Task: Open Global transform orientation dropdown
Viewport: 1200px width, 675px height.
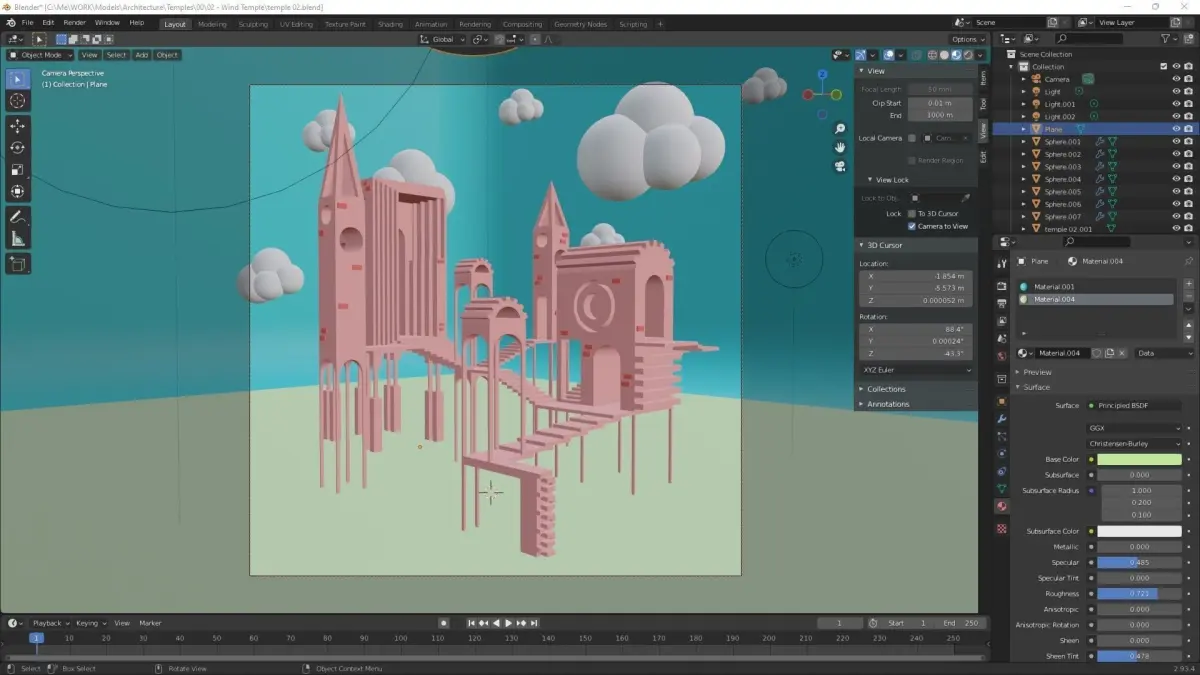Action: point(440,39)
